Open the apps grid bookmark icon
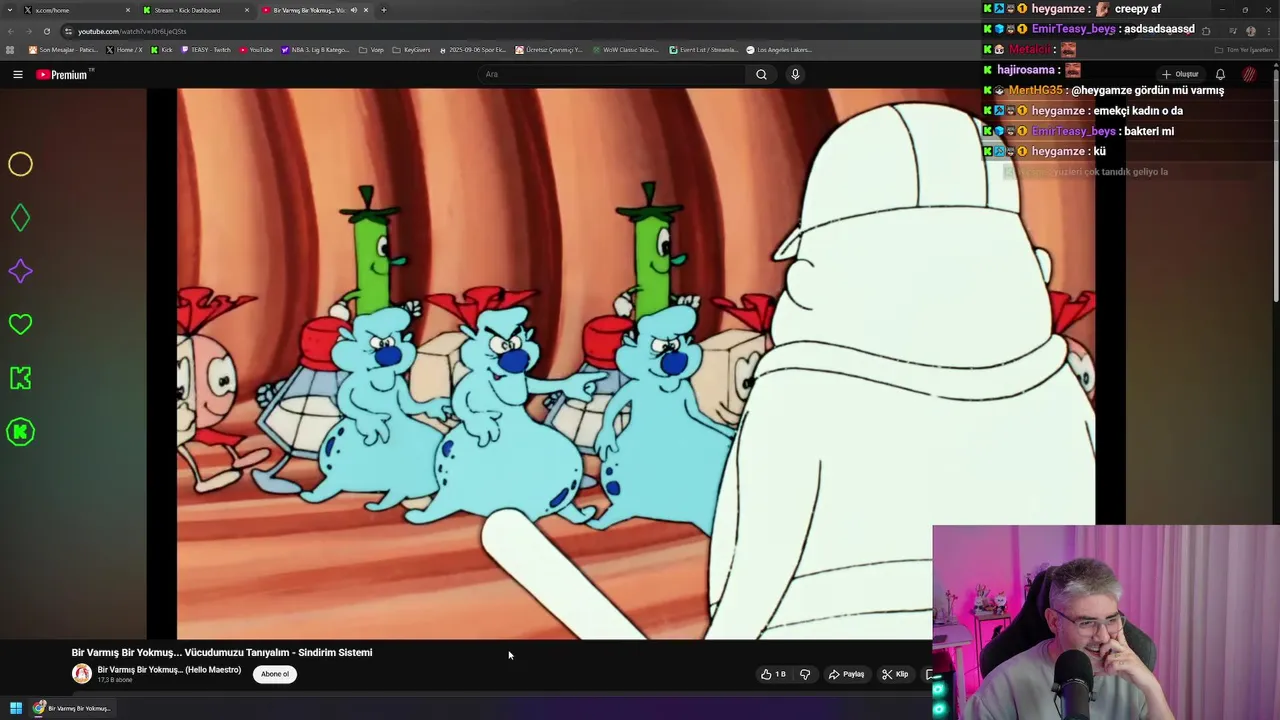This screenshot has width=1280, height=720. [10, 49]
